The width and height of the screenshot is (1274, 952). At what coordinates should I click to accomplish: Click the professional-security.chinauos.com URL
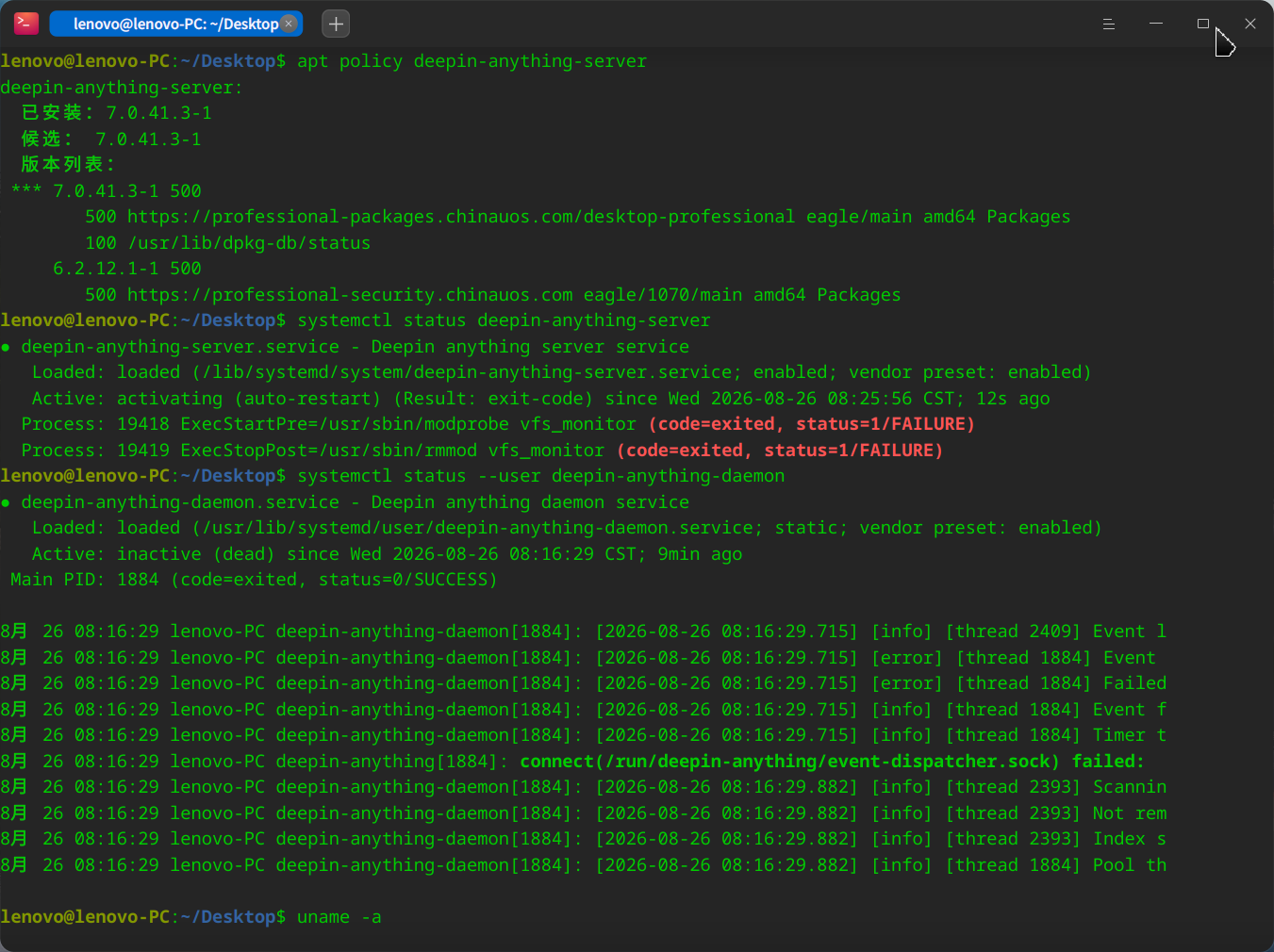coord(350,295)
